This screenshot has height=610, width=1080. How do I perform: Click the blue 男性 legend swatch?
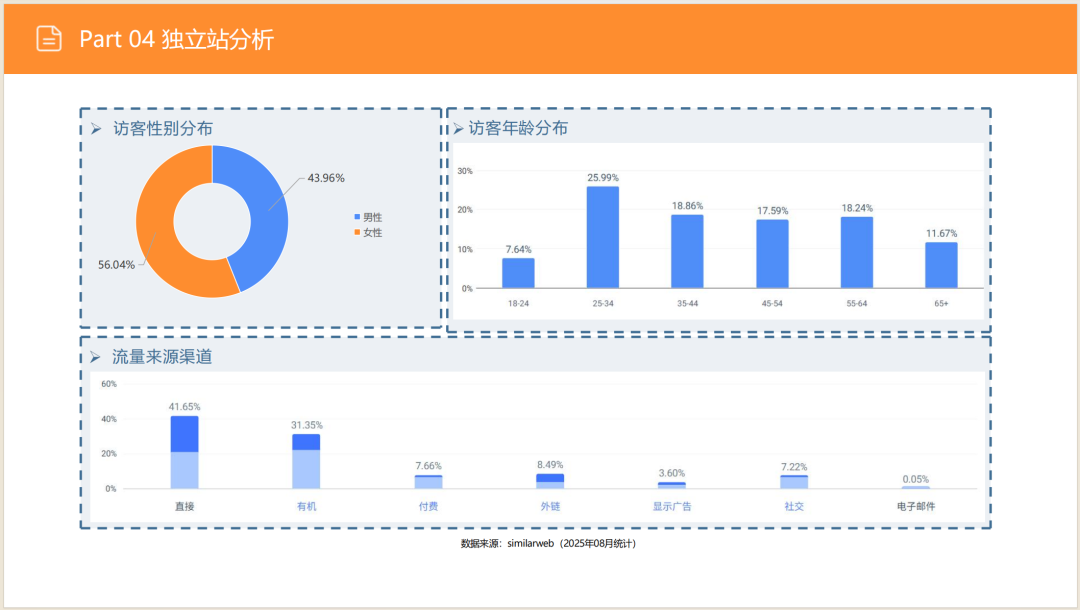[357, 217]
